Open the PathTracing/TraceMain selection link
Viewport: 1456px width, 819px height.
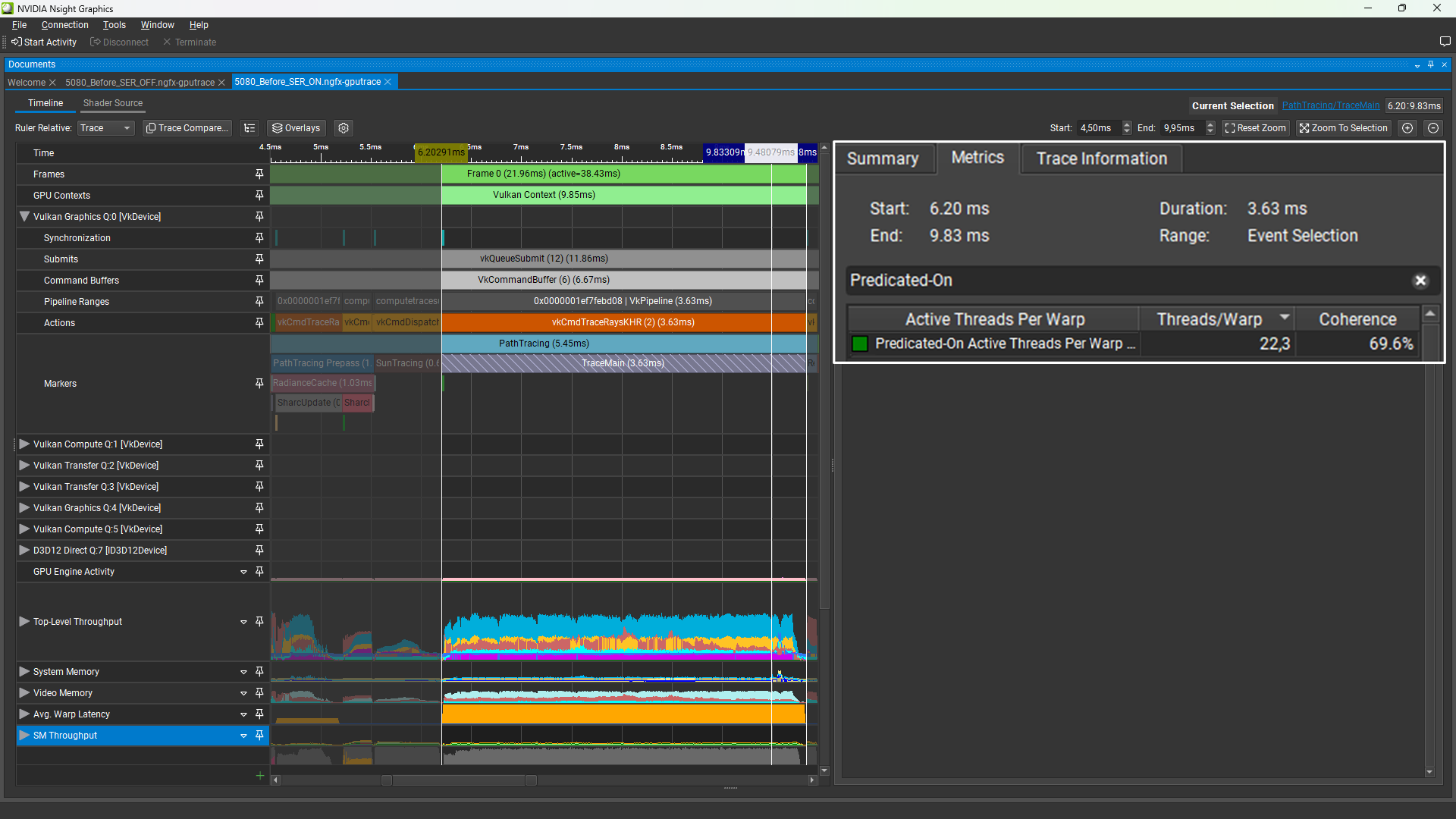click(1331, 106)
